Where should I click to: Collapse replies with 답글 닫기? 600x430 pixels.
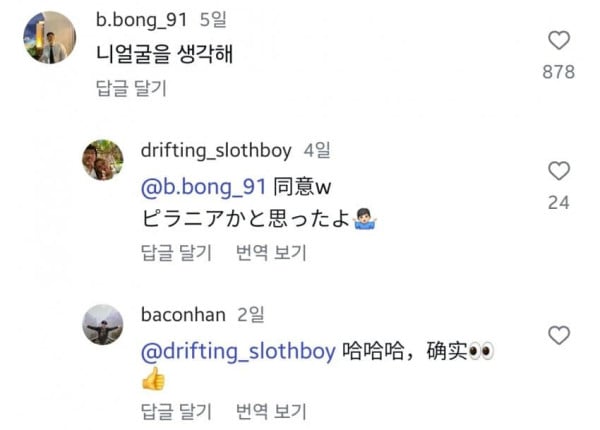pyautogui.click(x=130, y=88)
